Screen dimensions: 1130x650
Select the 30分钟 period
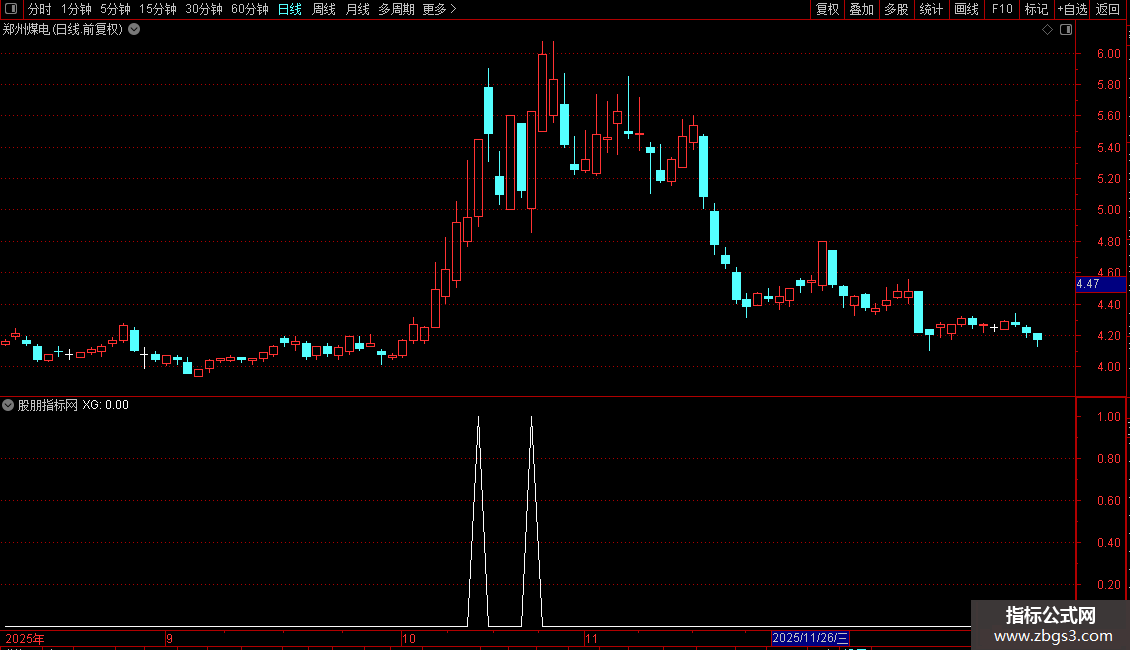tap(204, 9)
